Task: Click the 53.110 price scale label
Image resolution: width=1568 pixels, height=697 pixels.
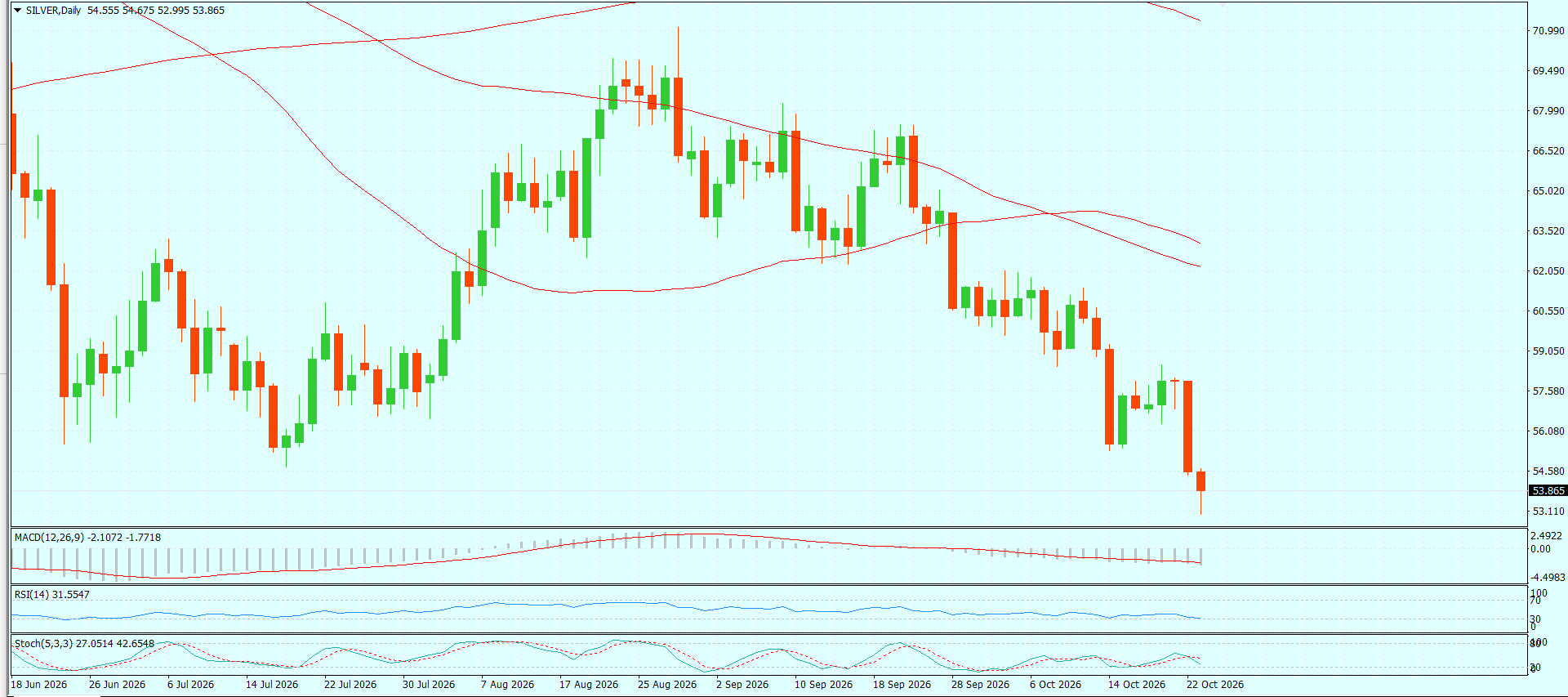Action: [x=1548, y=512]
